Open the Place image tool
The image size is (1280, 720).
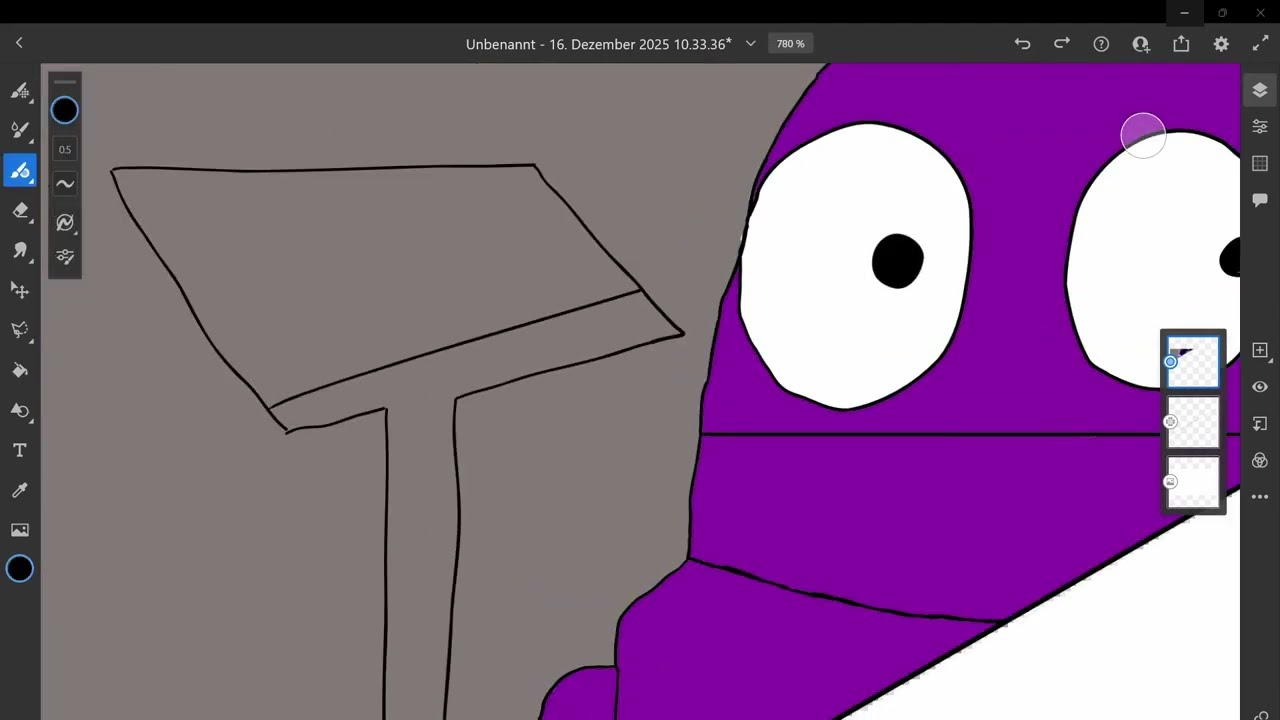pyautogui.click(x=20, y=530)
